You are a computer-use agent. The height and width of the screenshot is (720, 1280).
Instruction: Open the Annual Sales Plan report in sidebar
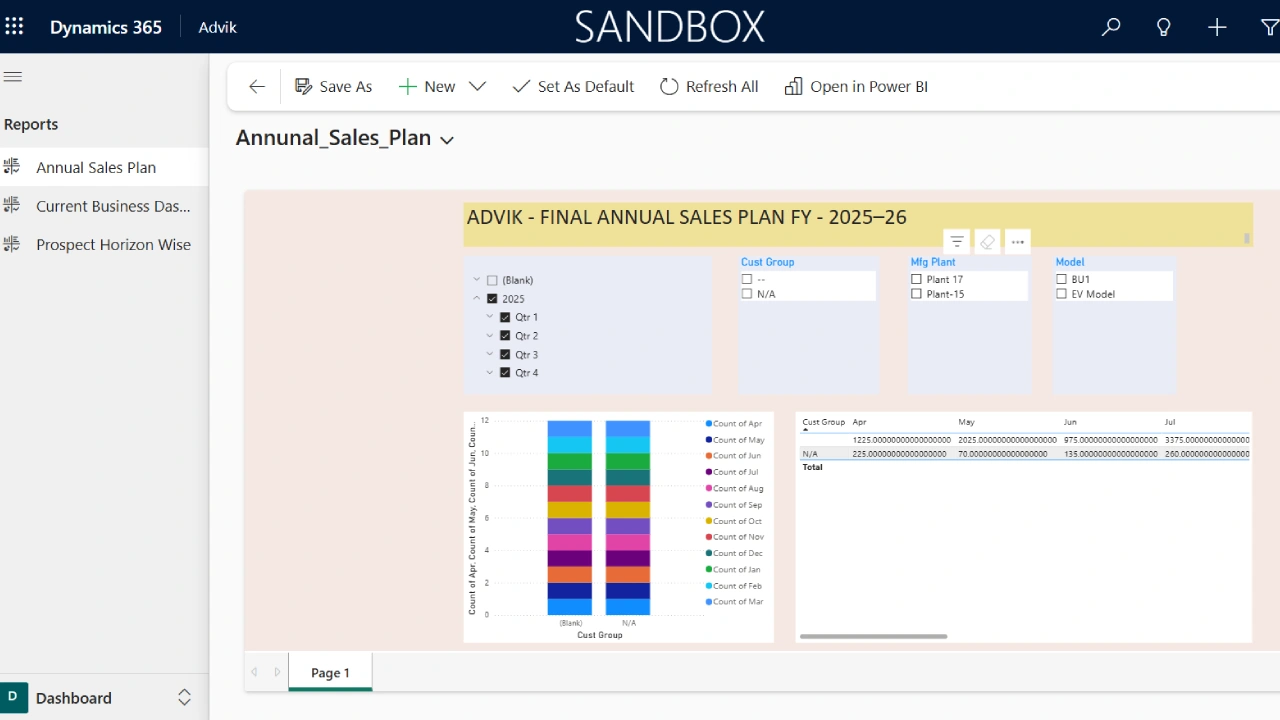tap(104, 167)
